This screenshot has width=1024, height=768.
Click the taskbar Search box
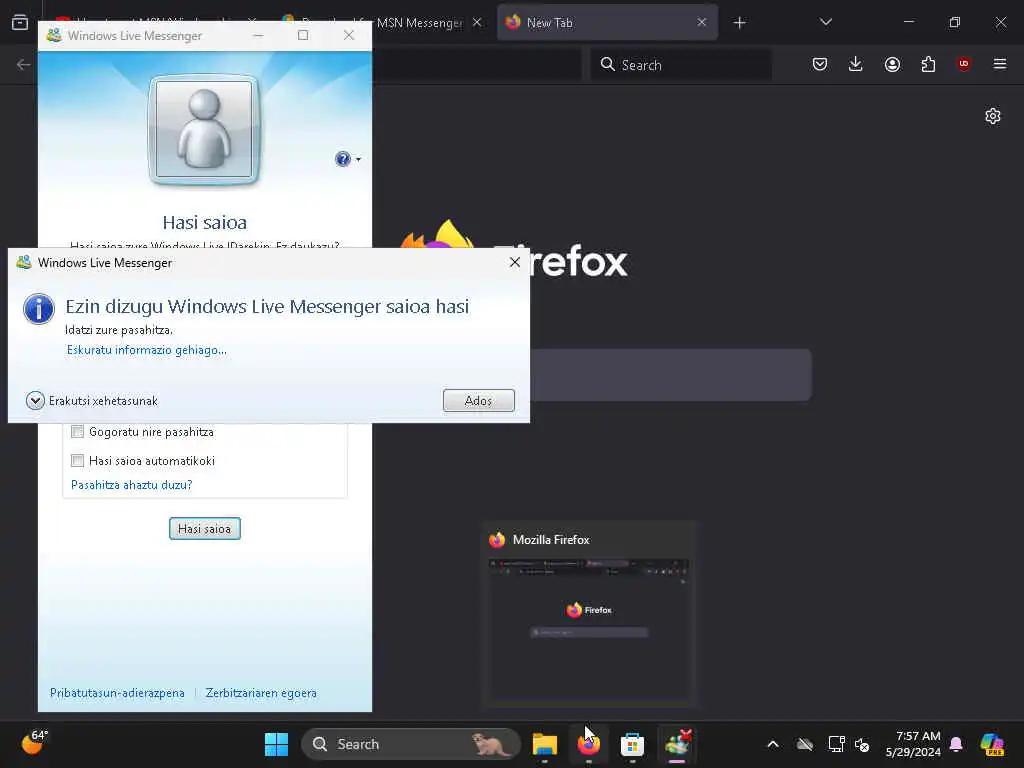[x=411, y=744]
